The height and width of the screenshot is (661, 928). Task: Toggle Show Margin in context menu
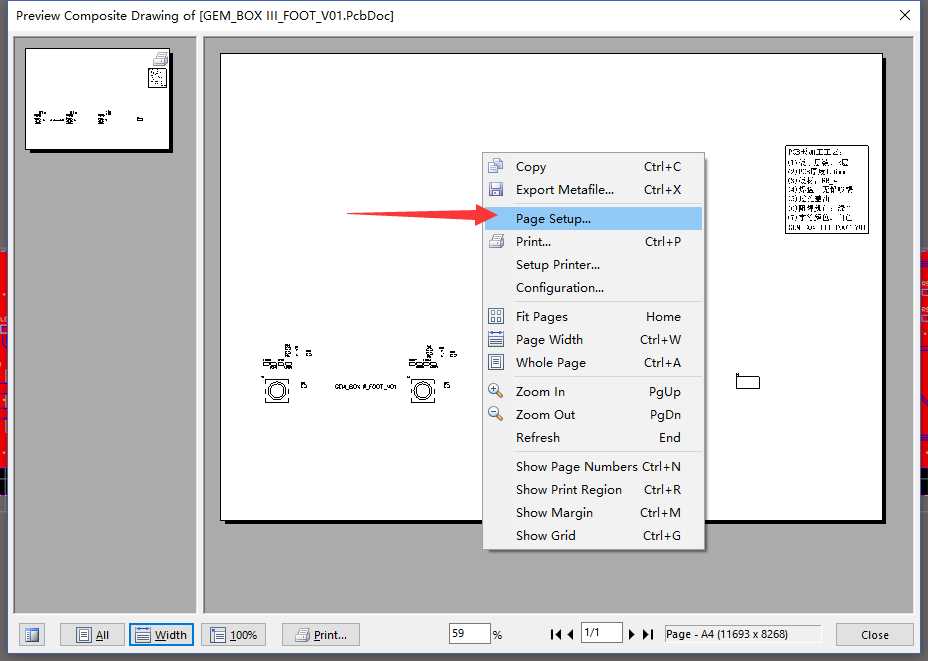click(593, 512)
